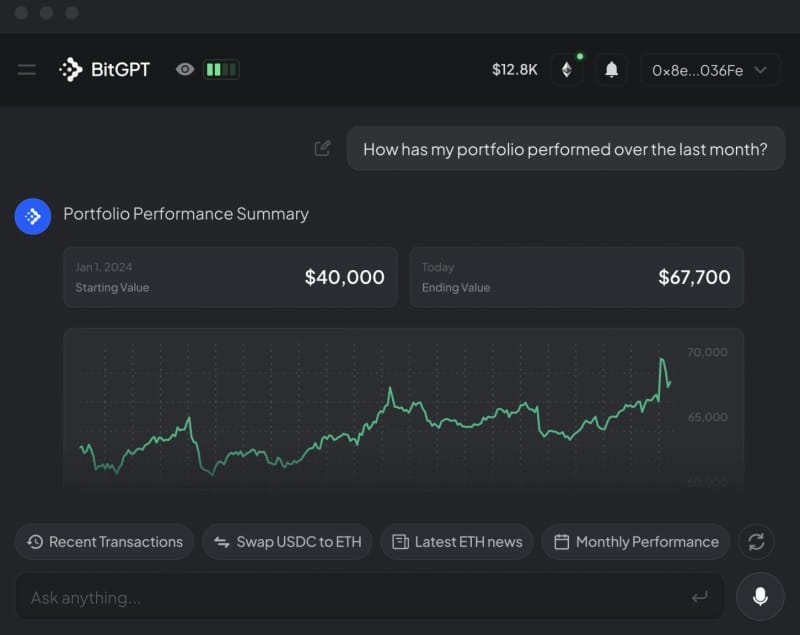Click the Ethereum network icon in header
Viewport: 800px width, 635px height.
[x=567, y=69]
